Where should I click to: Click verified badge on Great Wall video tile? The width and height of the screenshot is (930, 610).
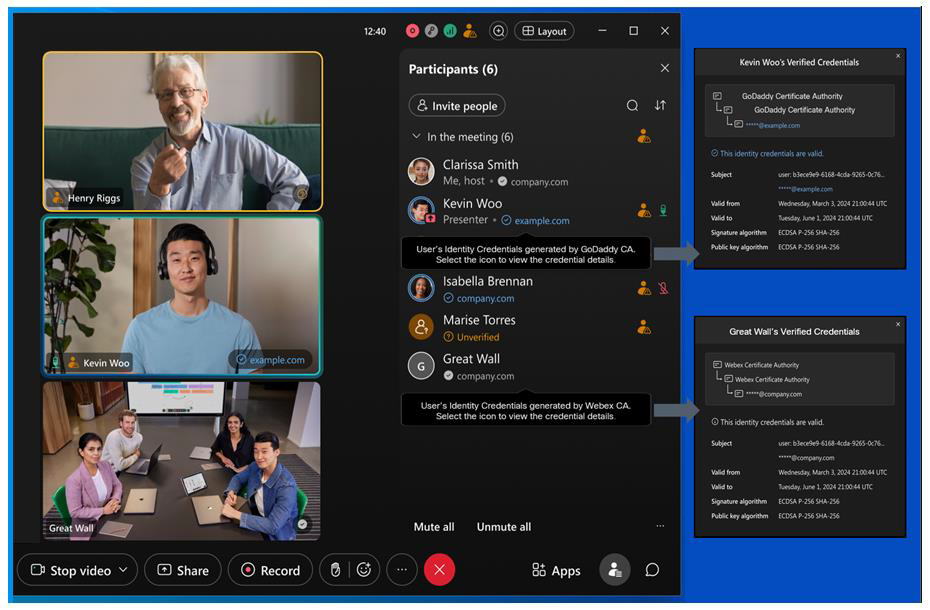(x=302, y=524)
